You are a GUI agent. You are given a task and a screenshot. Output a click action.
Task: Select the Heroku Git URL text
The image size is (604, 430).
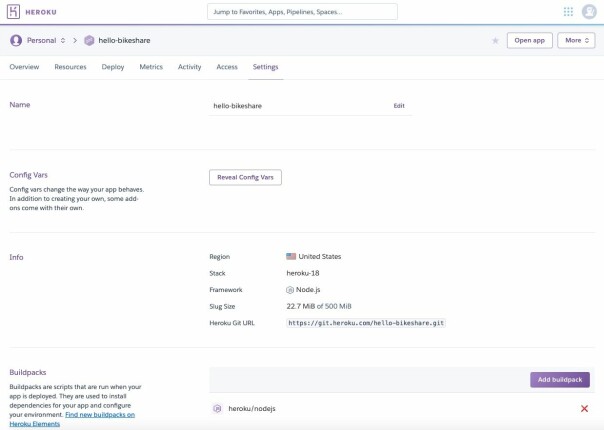[x=366, y=323]
